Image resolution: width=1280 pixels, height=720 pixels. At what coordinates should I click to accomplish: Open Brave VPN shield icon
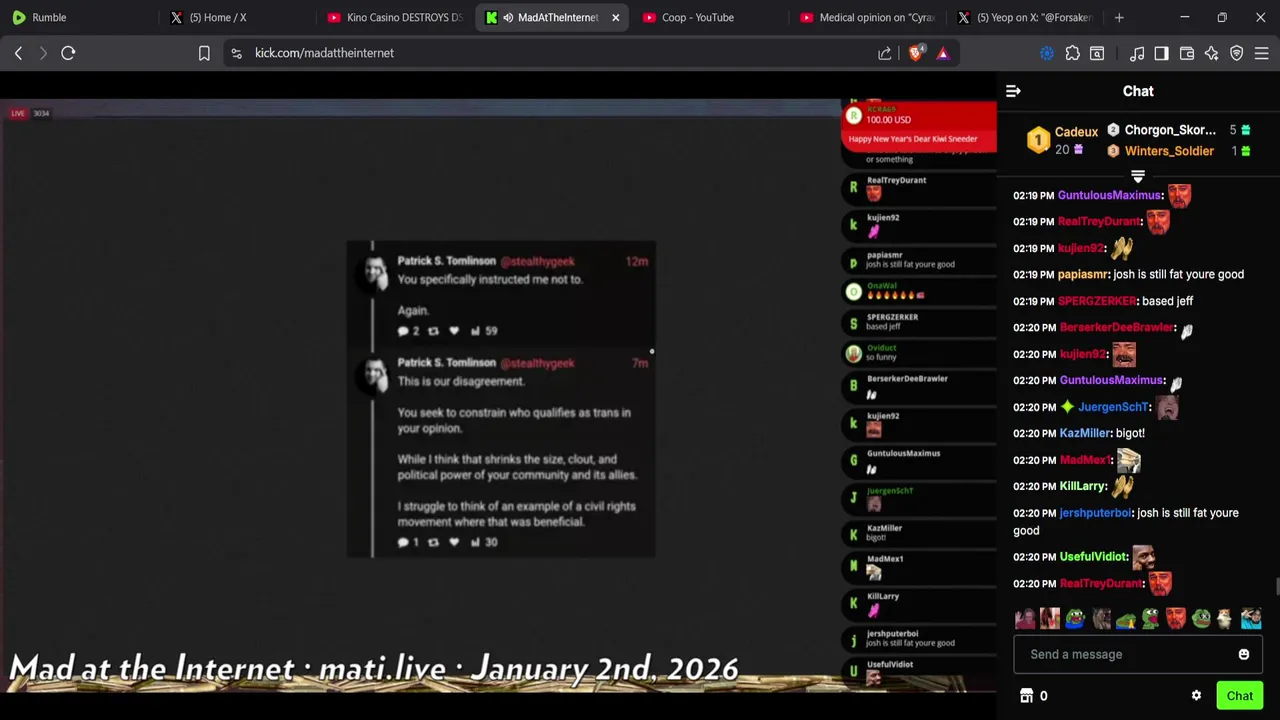coord(1237,53)
